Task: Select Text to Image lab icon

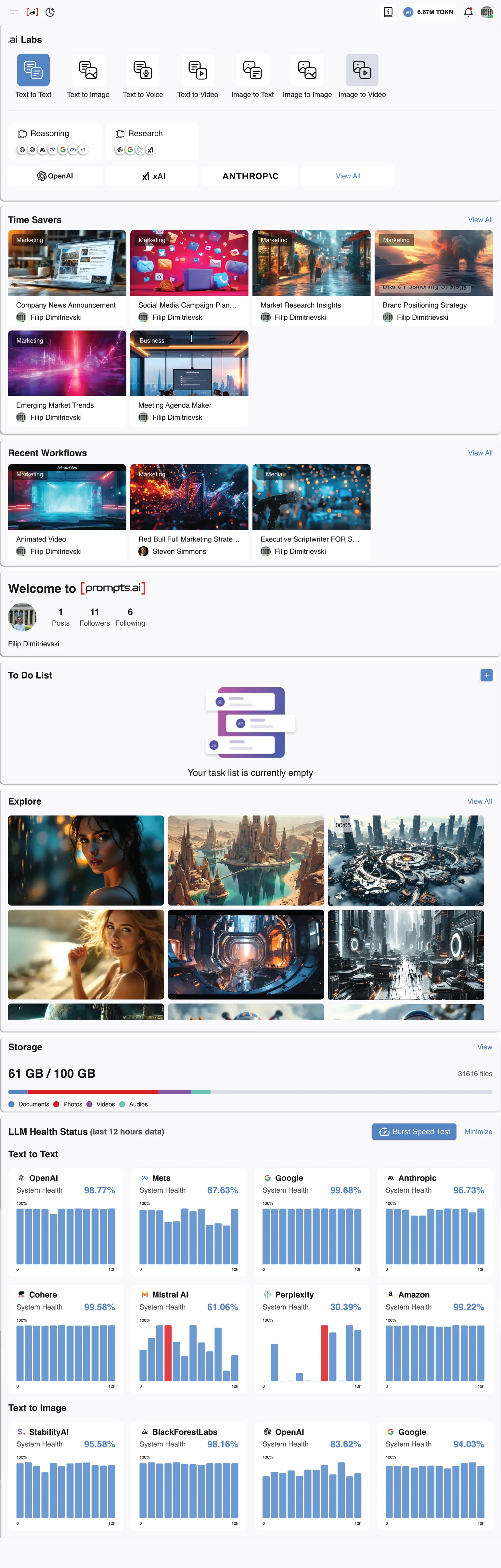Action: tap(88, 70)
